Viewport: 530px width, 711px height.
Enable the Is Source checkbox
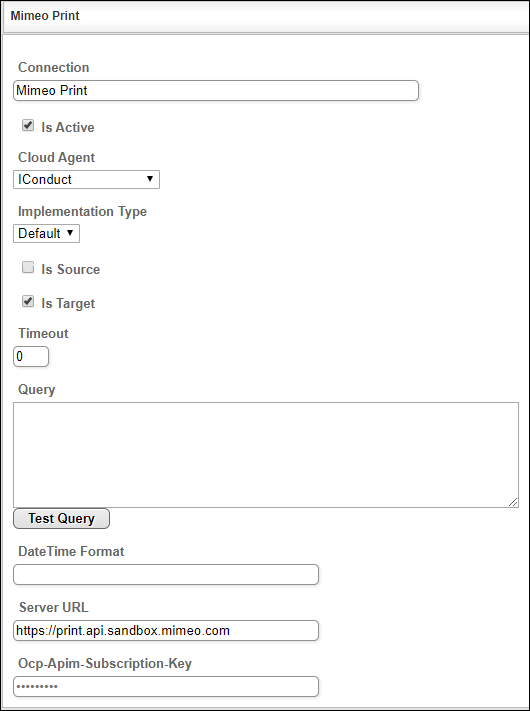point(28,268)
